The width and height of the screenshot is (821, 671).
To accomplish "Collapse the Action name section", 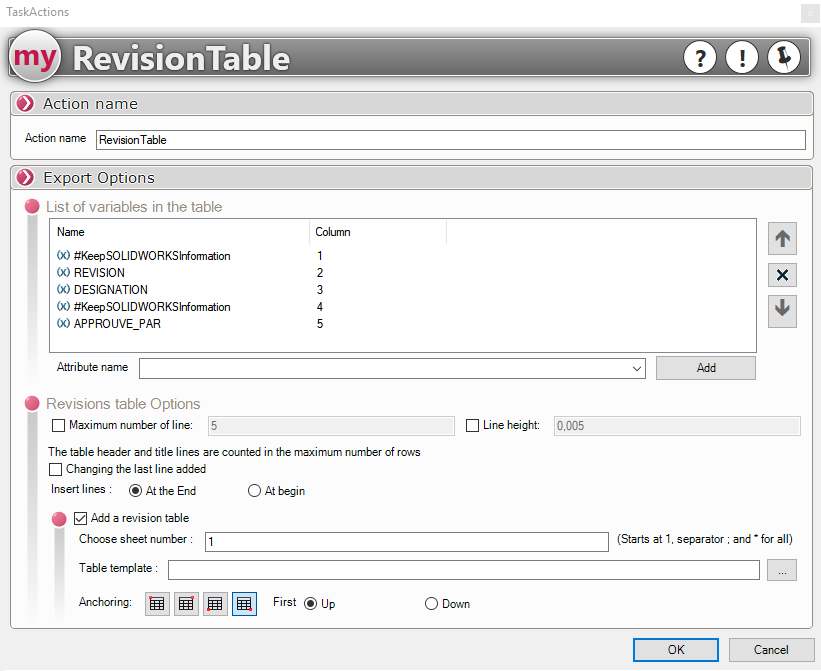I will click(x=26, y=104).
